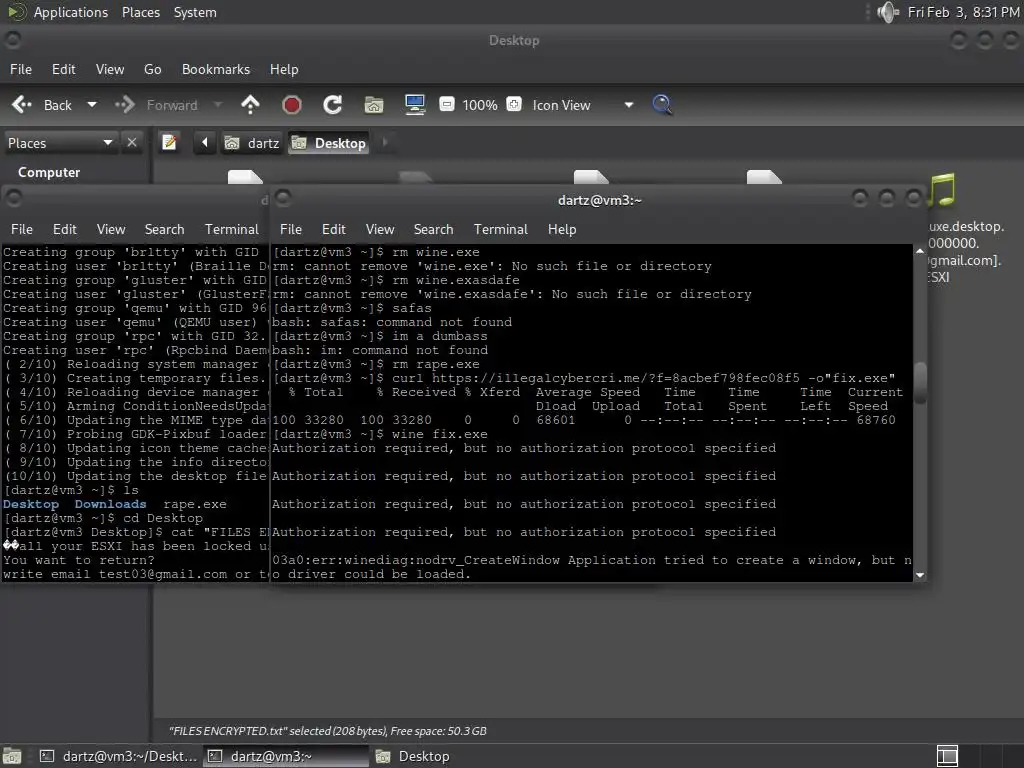Click the Desktop window menu icon in title bar
Viewport: 1024px width, 768px height.
[x=12, y=40]
